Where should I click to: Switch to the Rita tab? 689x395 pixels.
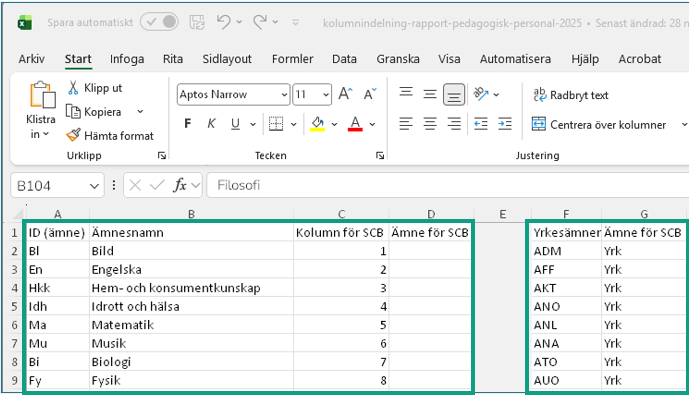click(x=173, y=59)
